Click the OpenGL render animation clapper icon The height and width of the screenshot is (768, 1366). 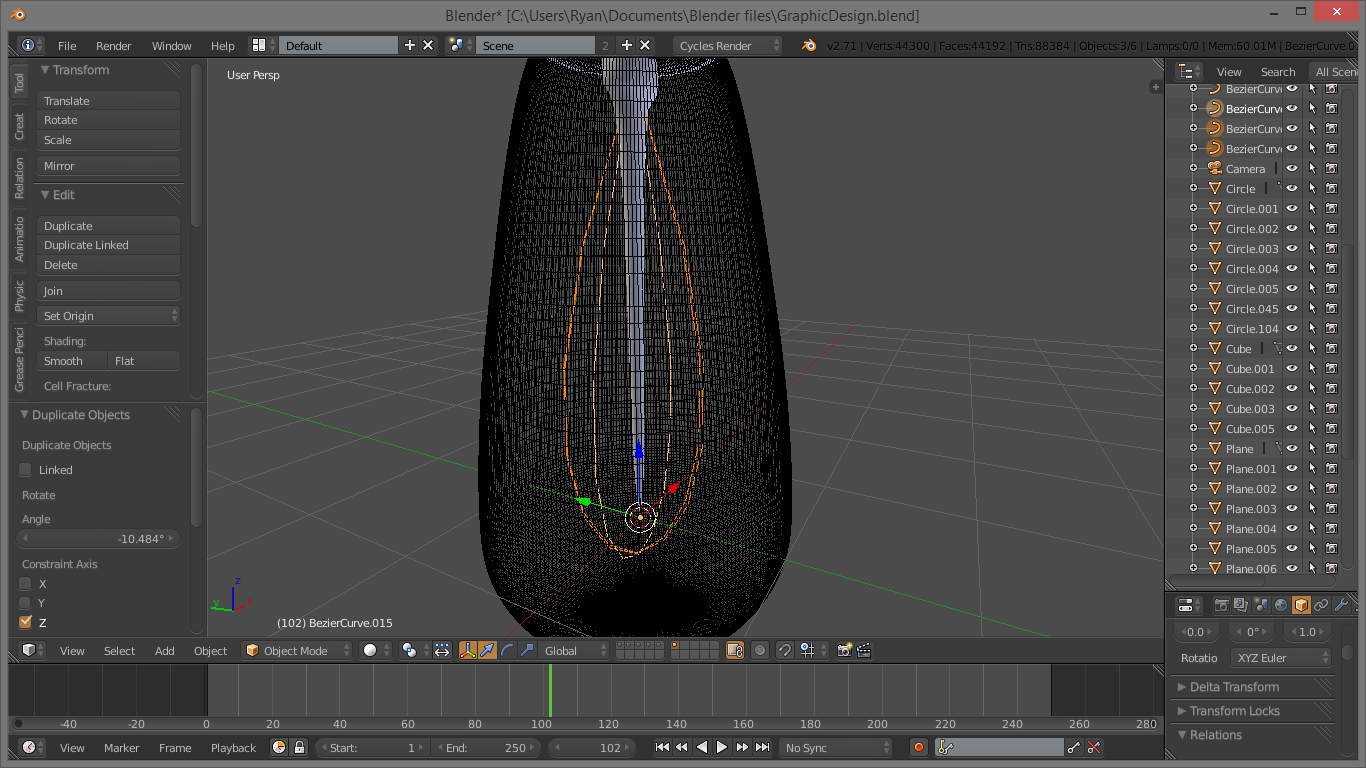pos(864,650)
